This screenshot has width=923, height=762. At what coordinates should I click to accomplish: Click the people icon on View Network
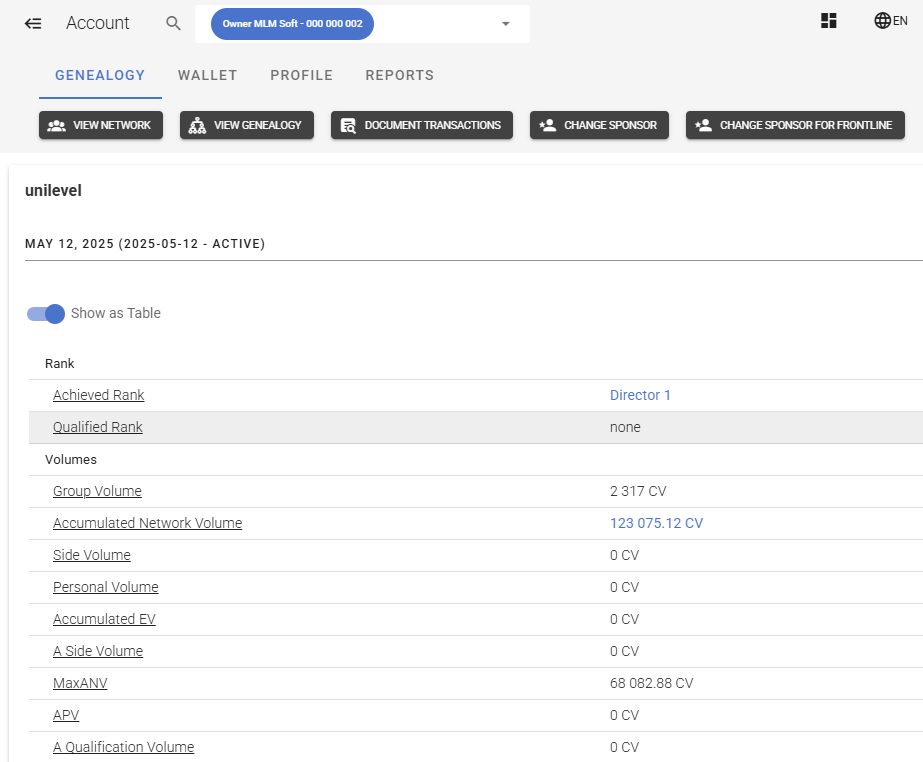click(57, 125)
